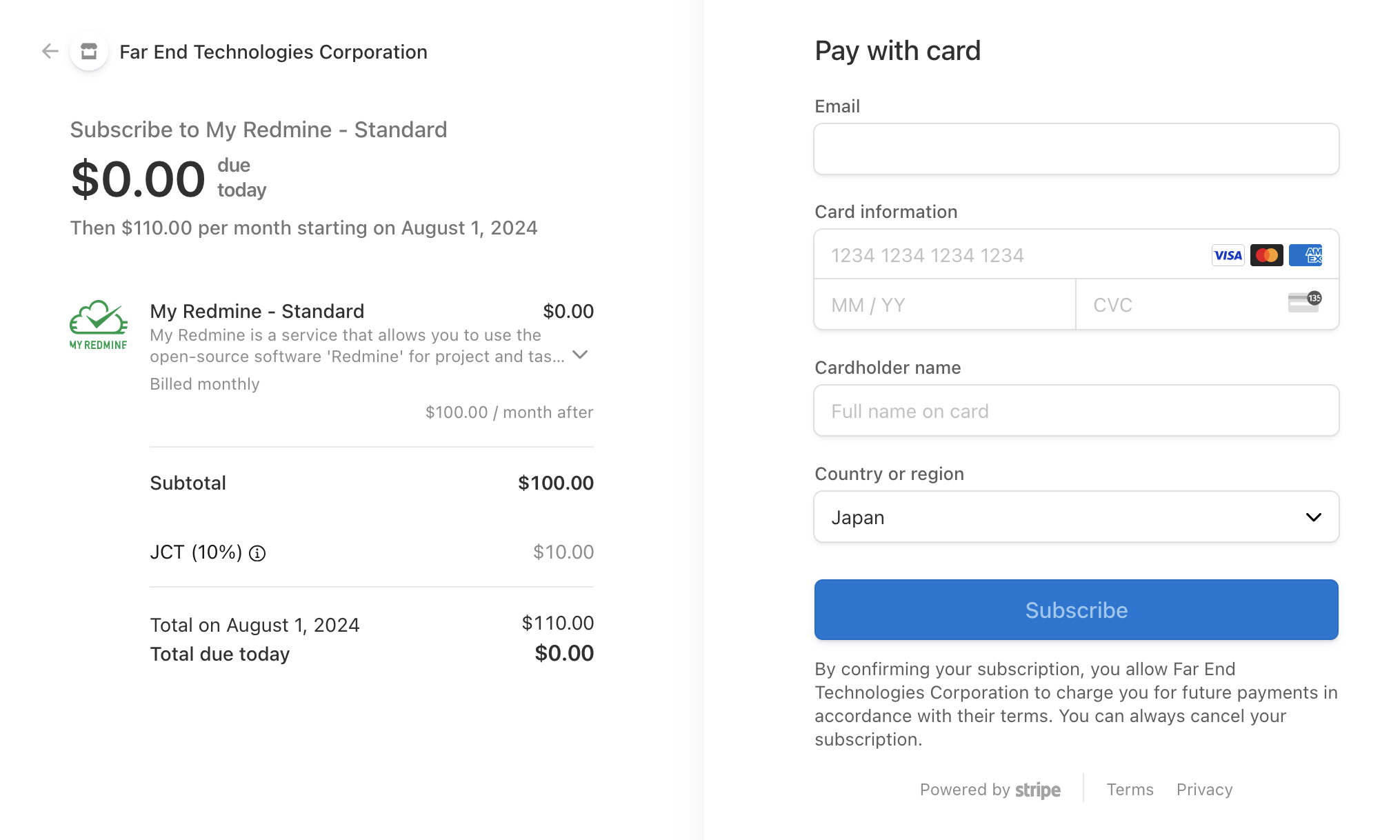This screenshot has width=1400, height=840.
Task: Click the CVC security code field
Action: [x=1179, y=305]
